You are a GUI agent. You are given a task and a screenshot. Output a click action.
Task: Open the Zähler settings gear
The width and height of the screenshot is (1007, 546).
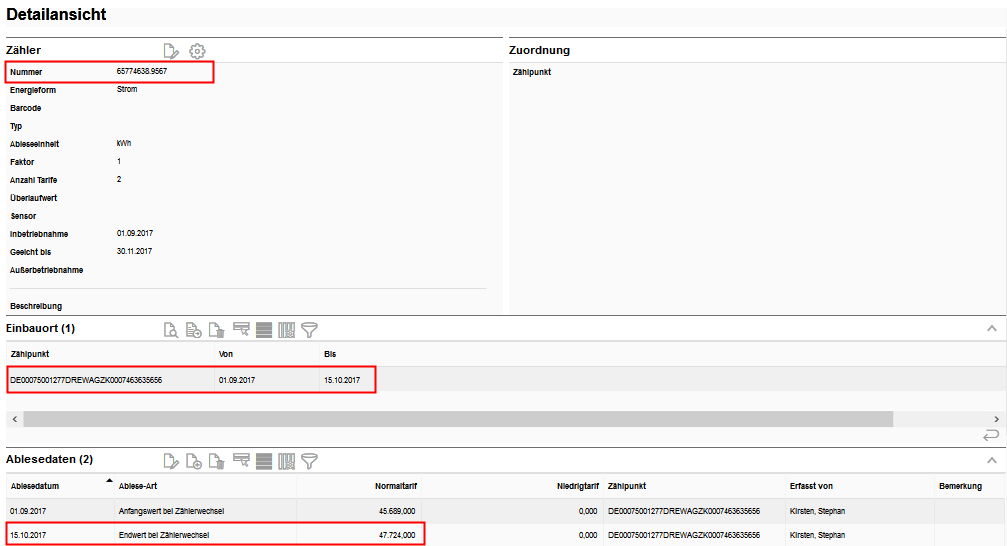197,51
